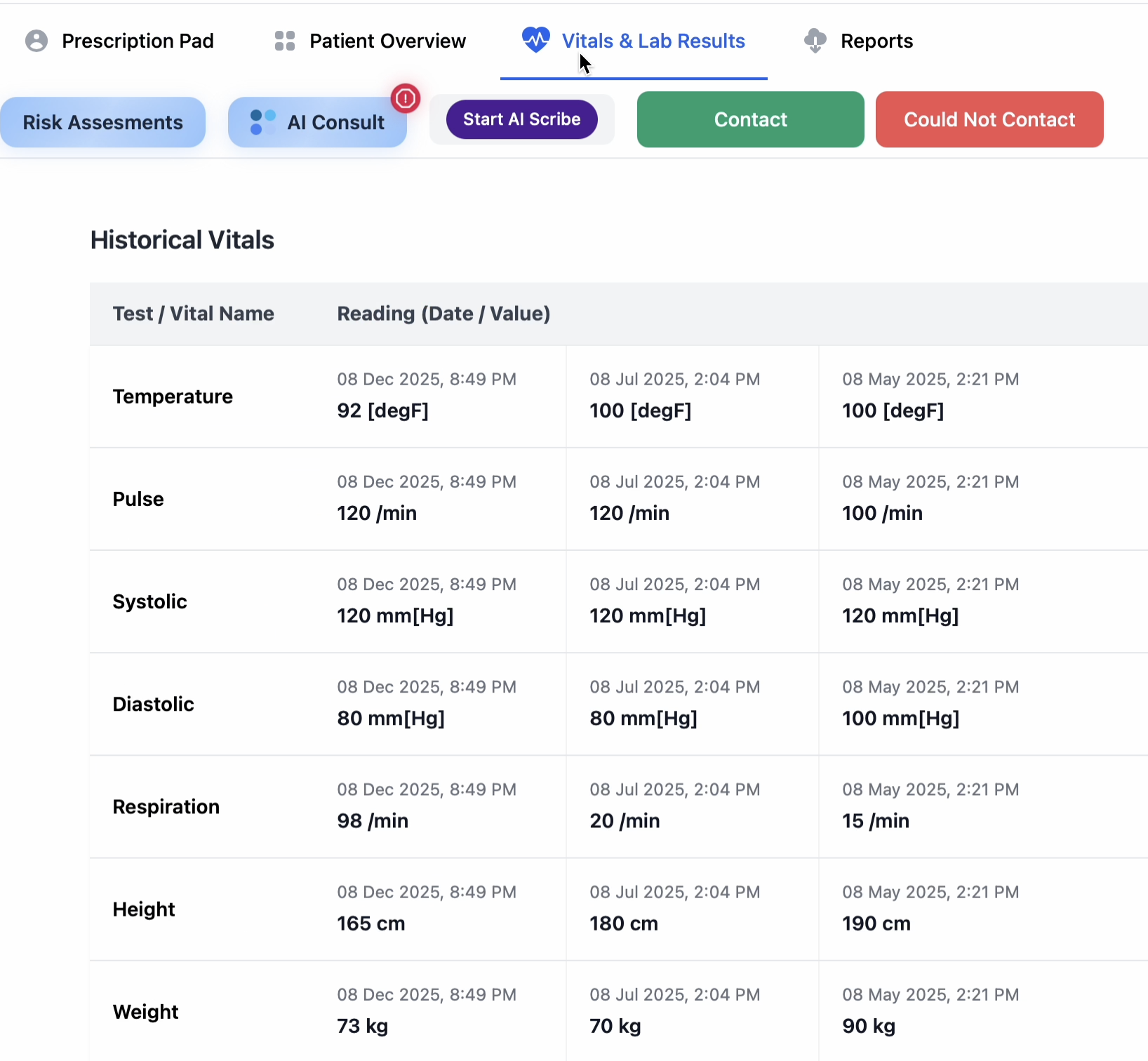
Task: Click the 15 /min respiration reading
Action: point(876,821)
